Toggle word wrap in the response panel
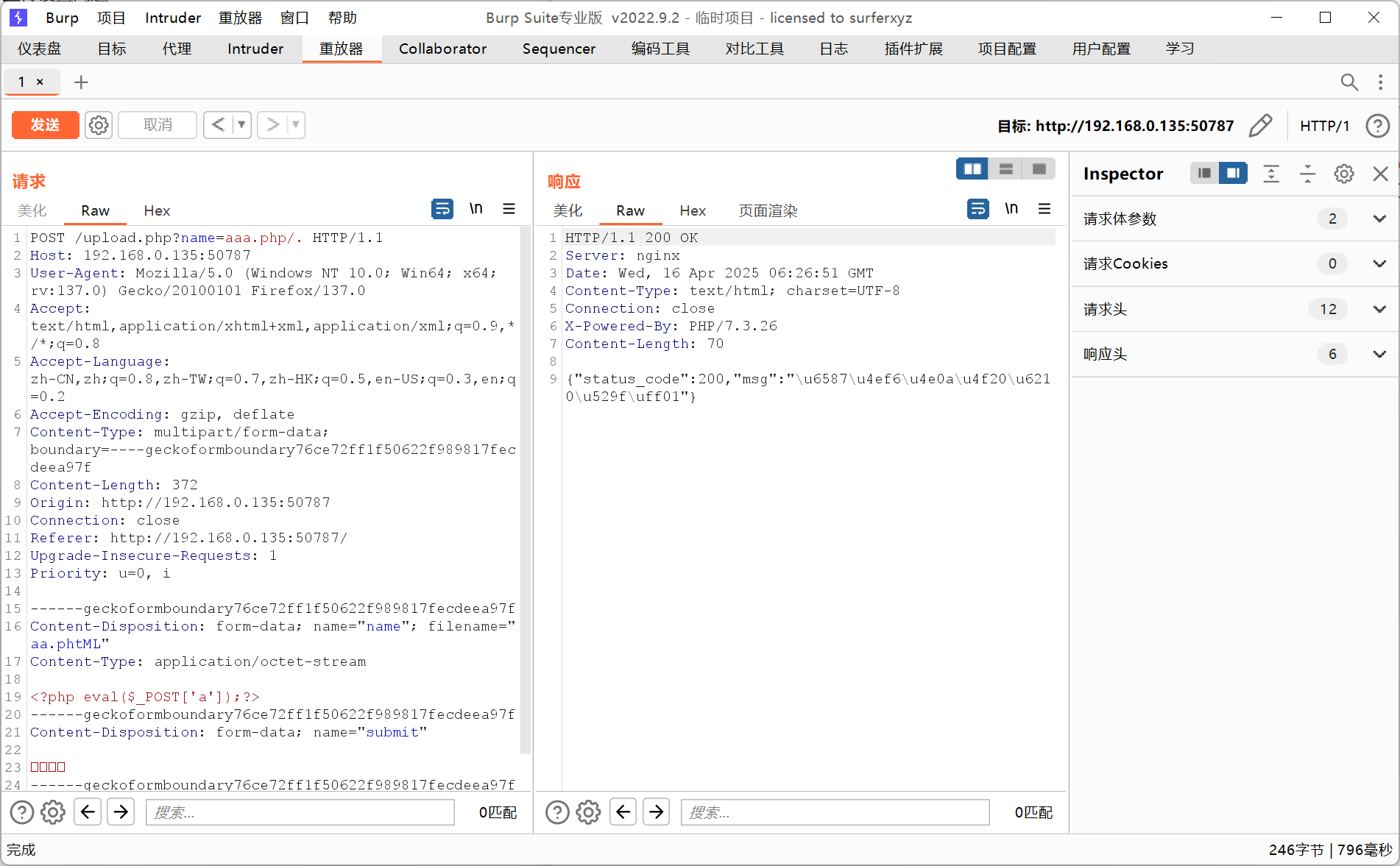Viewport: 1400px width, 866px height. point(978,209)
